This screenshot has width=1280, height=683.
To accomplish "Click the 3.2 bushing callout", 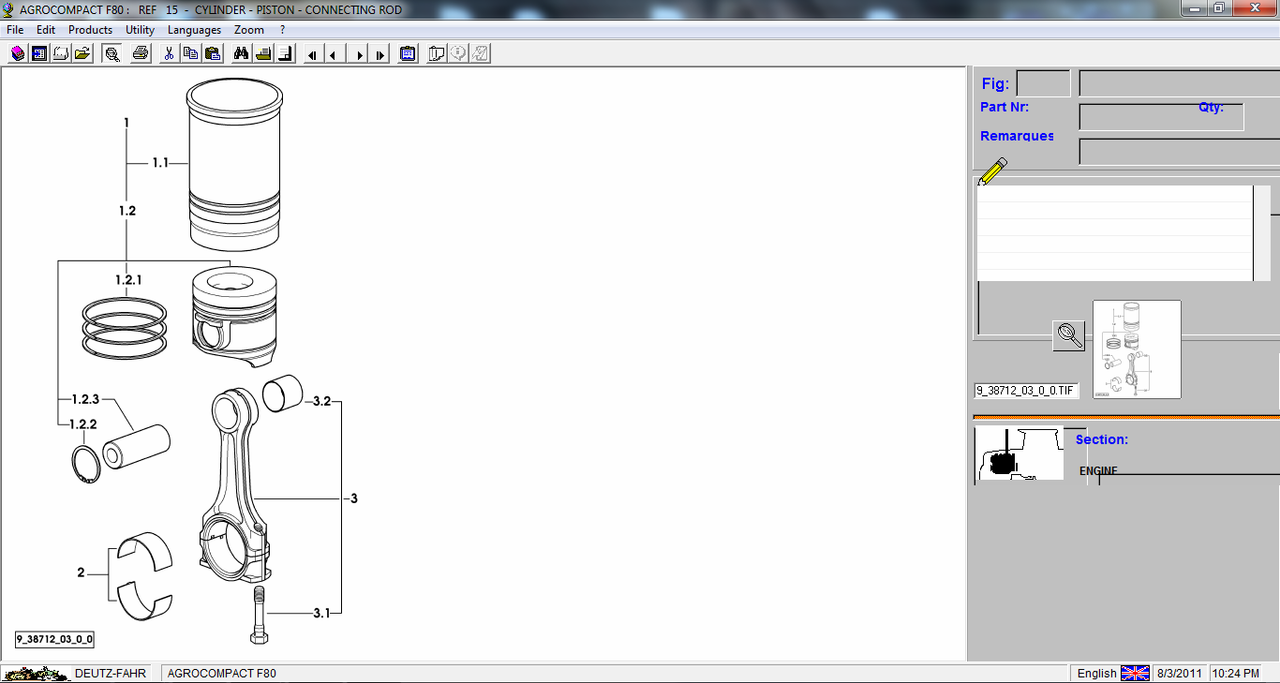I will click(x=321, y=401).
